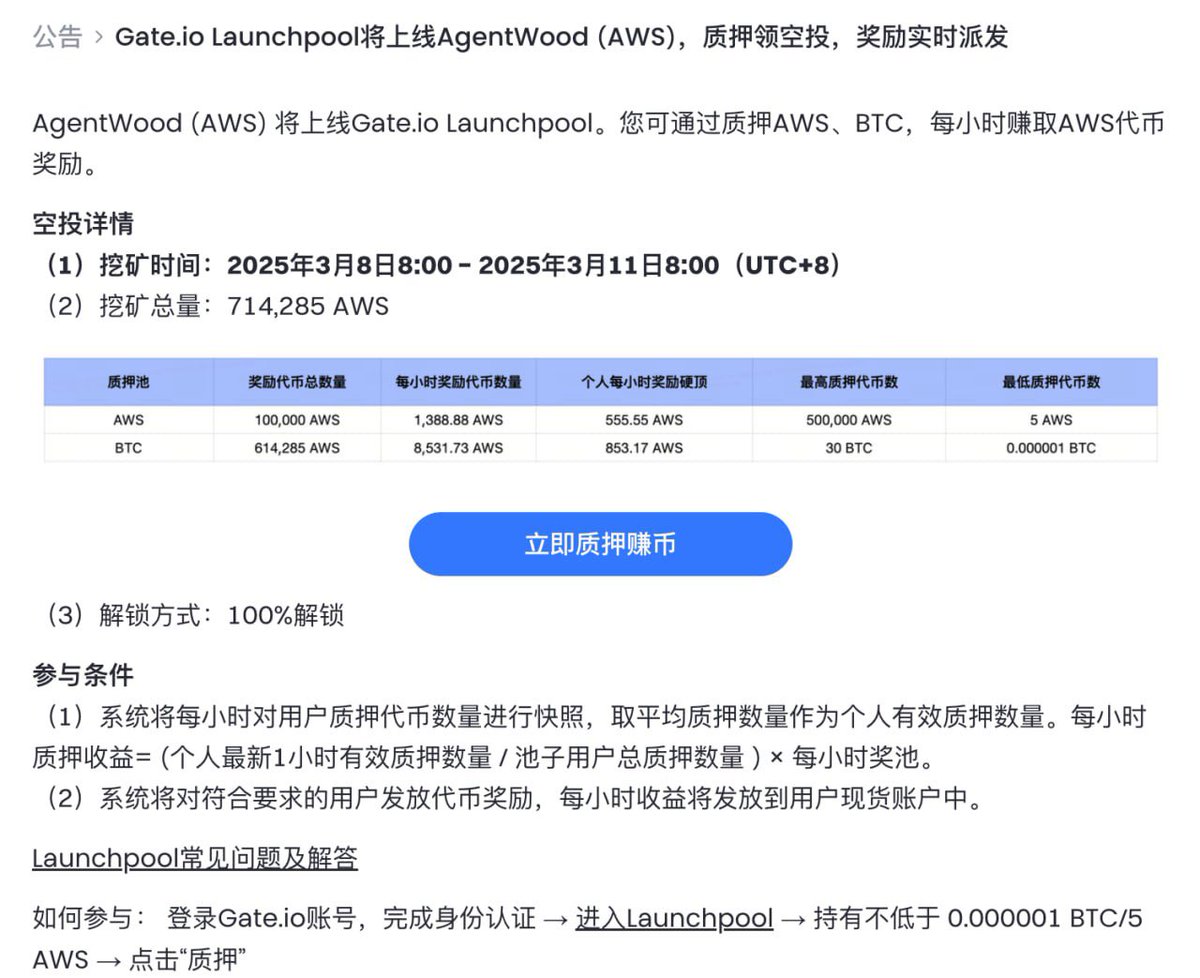Viewport: 1200px width, 978px height.
Task: Click the 挖矿总量 714,285 AWS line
Action: point(215,306)
